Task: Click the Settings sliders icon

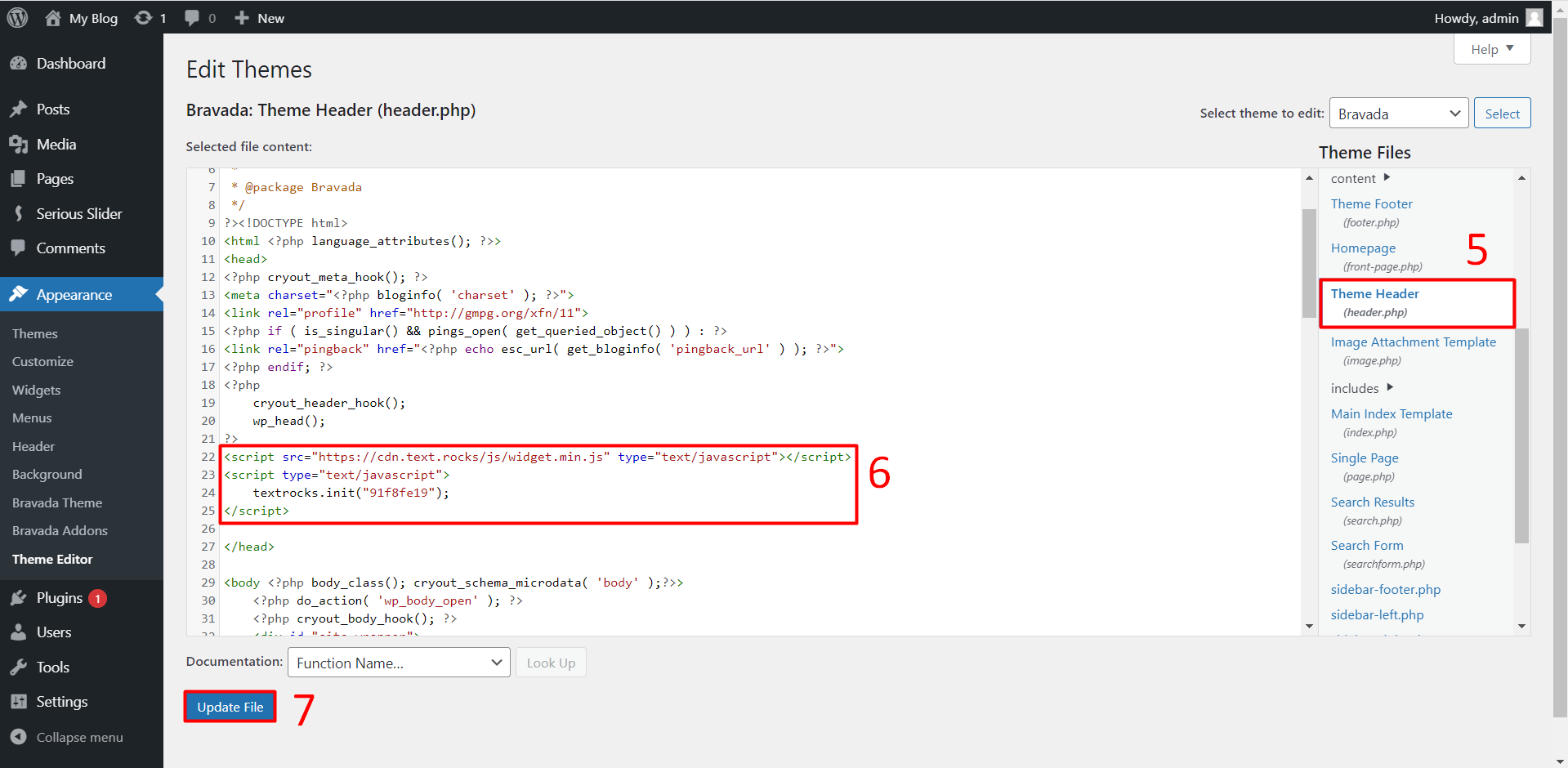Action: point(19,702)
